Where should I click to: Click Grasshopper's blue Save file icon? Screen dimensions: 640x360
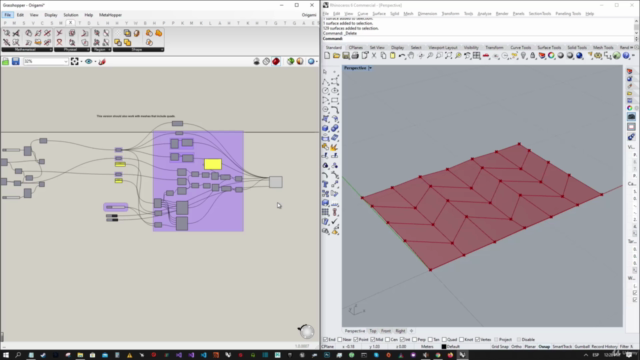click(x=16, y=61)
